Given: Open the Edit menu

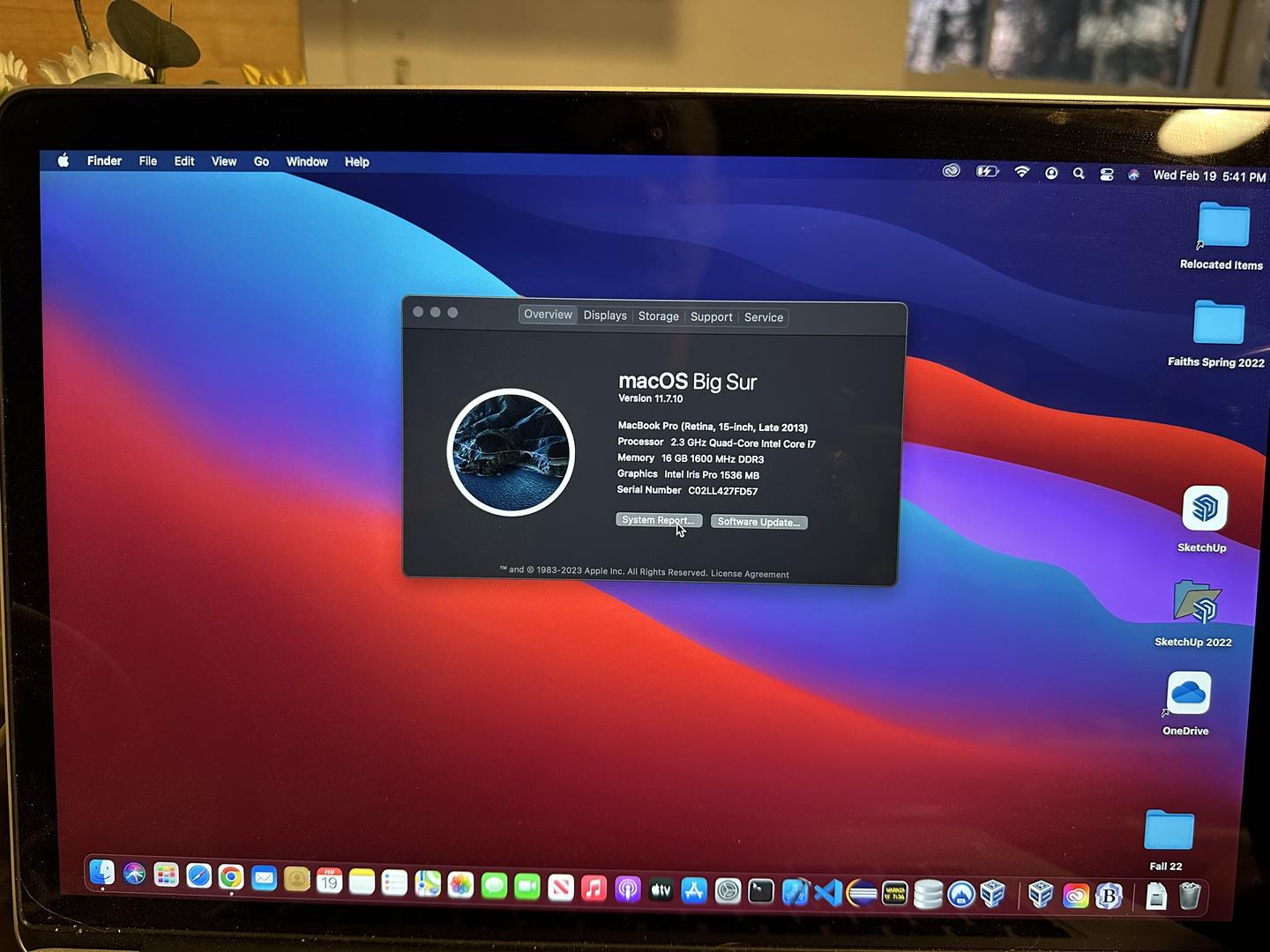Looking at the screenshot, I should tap(184, 161).
